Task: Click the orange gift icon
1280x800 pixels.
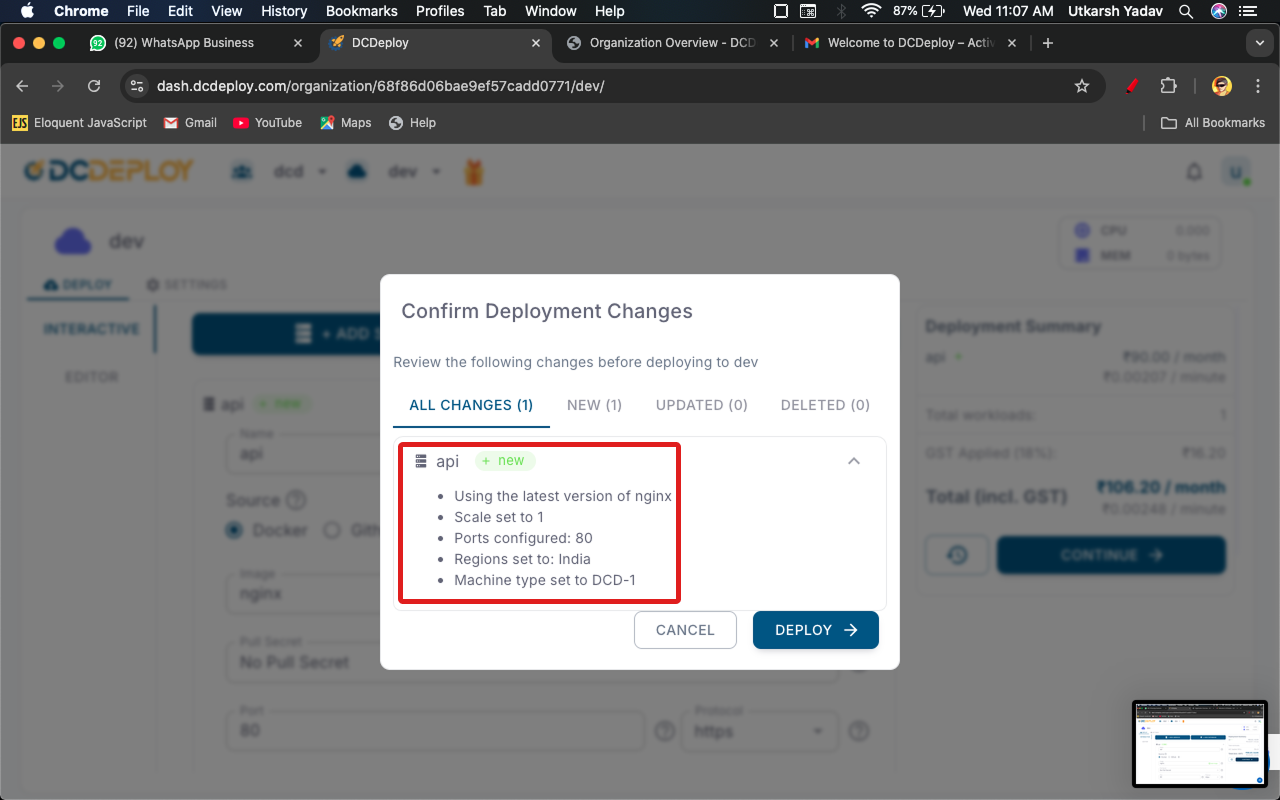Action: click(475, 172)
